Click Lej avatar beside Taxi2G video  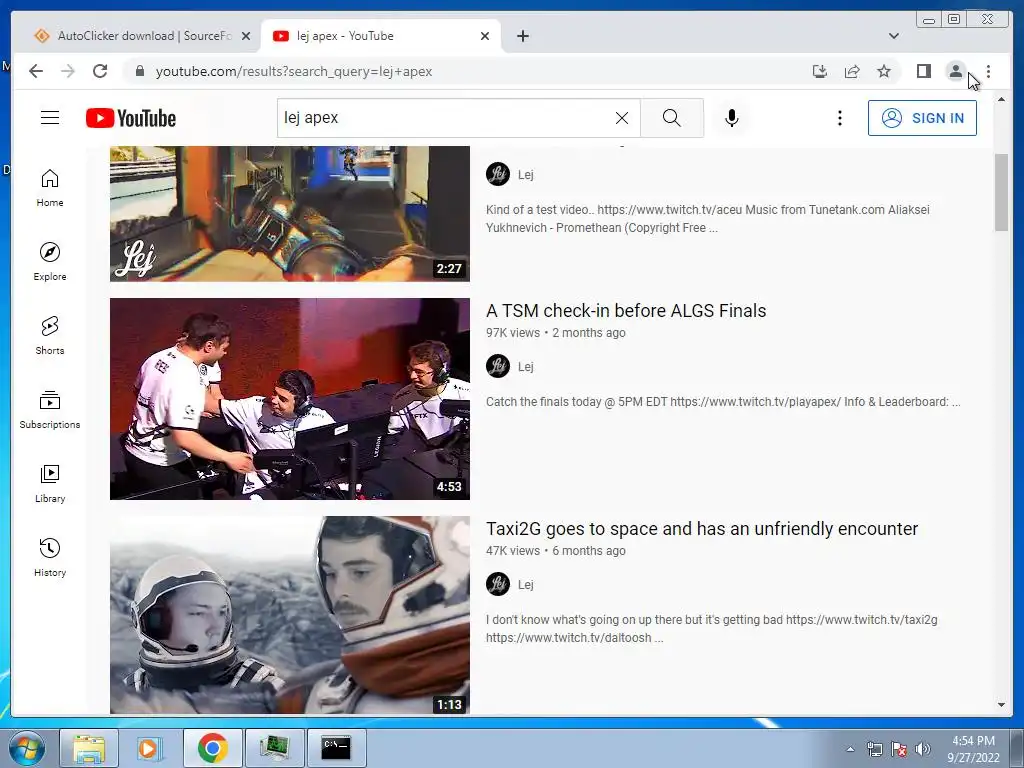(498, 584)
